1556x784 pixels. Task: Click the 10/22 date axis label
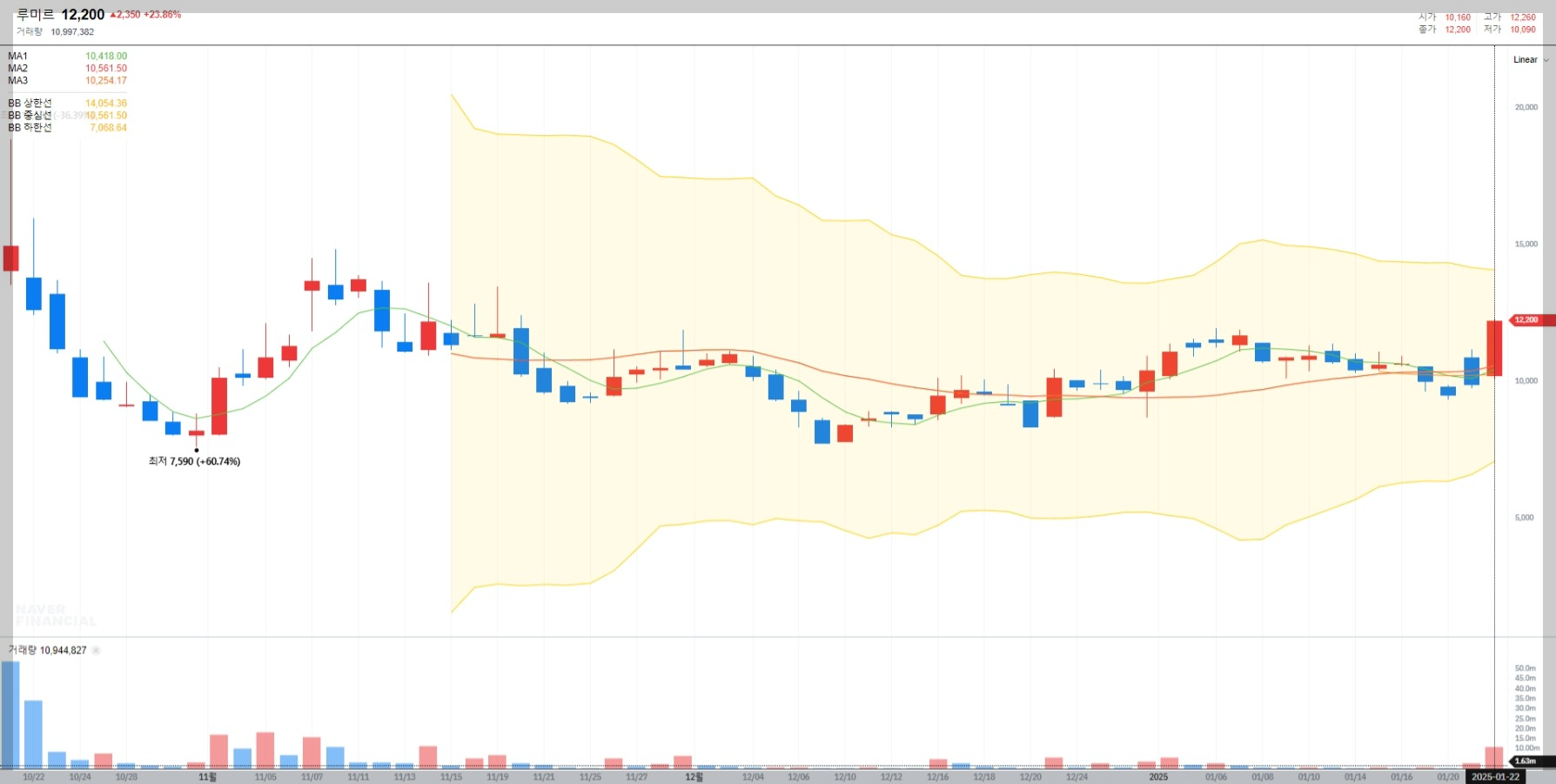34,777
